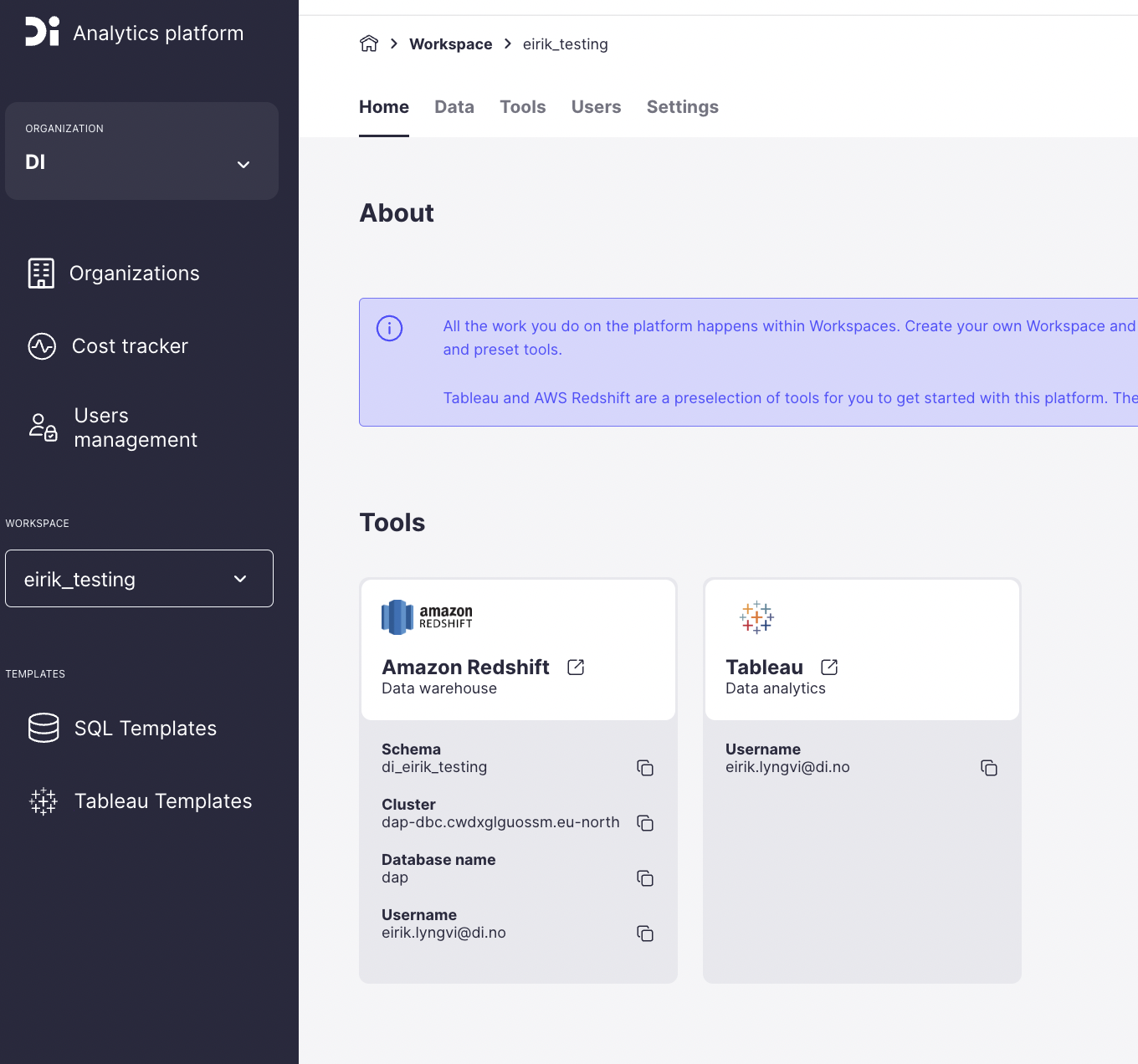Click the Amazon Redshift title
This screenshot has width=1138, height=1064.
[x=466, y=667]
